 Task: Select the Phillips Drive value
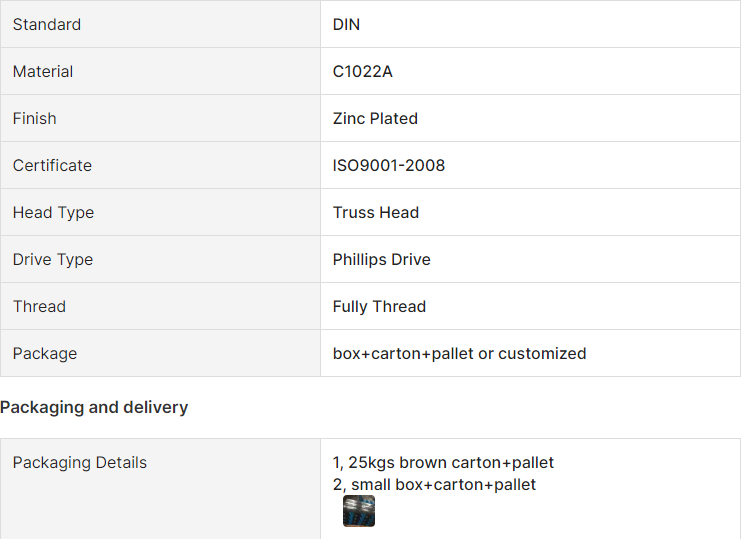click(x=382, y=259)
